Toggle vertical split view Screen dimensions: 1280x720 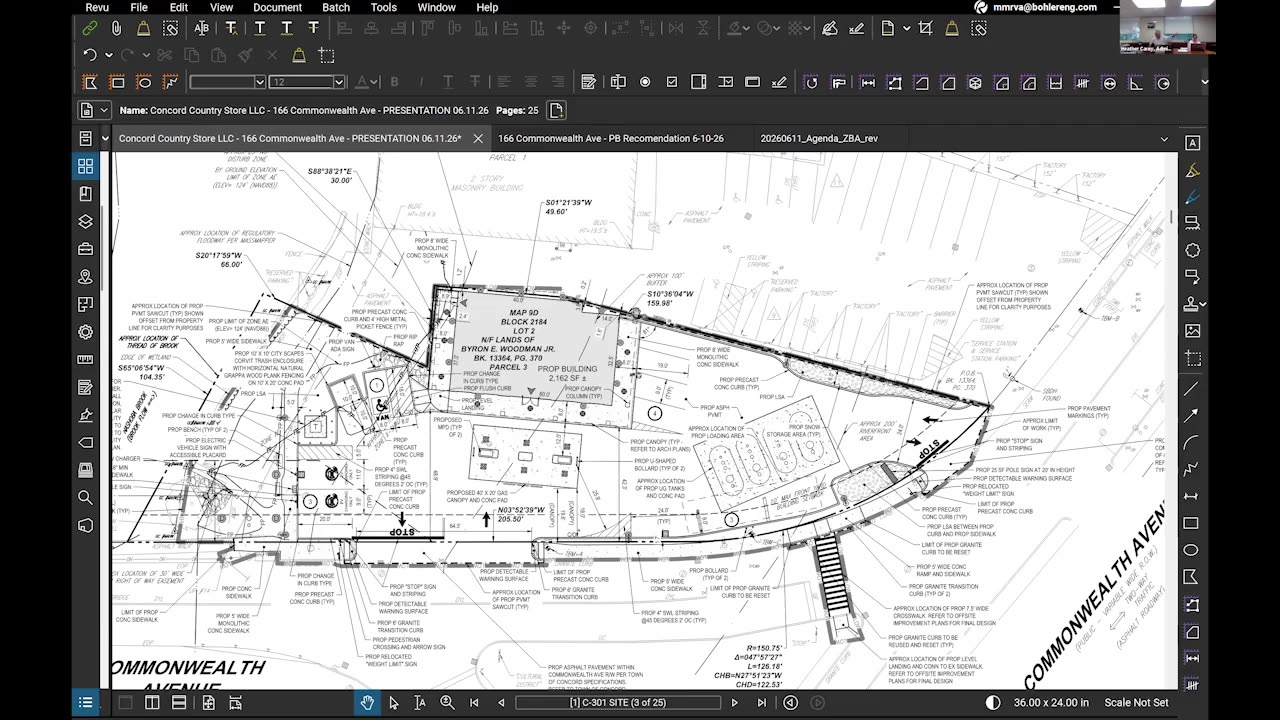(152, 703)
